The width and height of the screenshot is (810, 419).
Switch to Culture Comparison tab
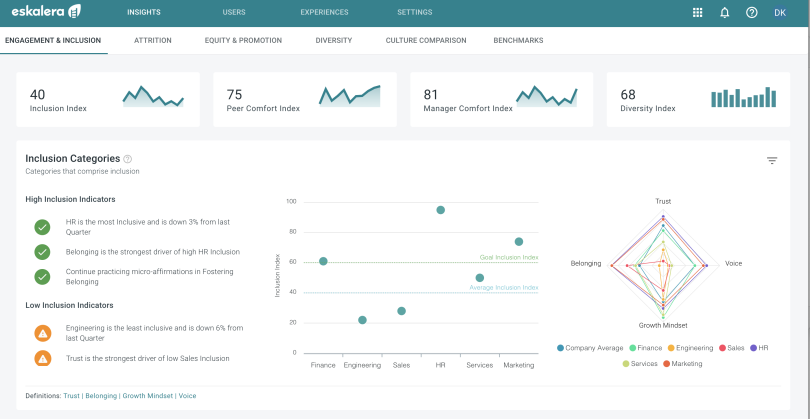click(426, 40)
